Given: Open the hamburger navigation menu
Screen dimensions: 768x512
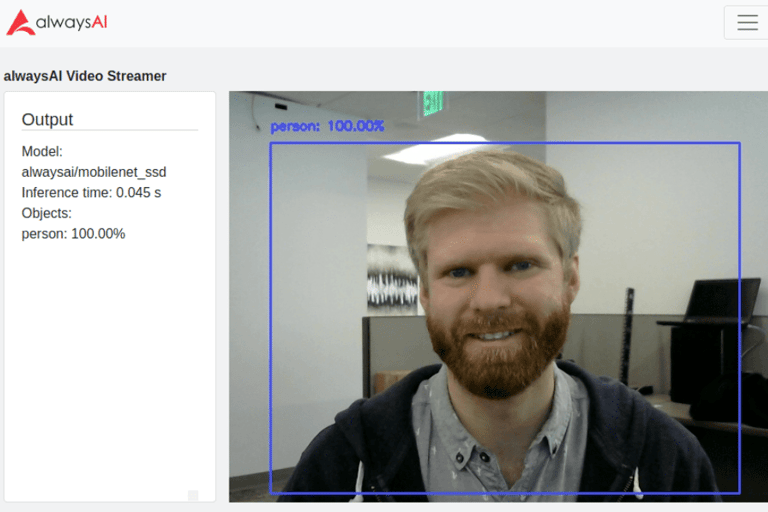Looking at the screenshot, I should click(747, 23).
